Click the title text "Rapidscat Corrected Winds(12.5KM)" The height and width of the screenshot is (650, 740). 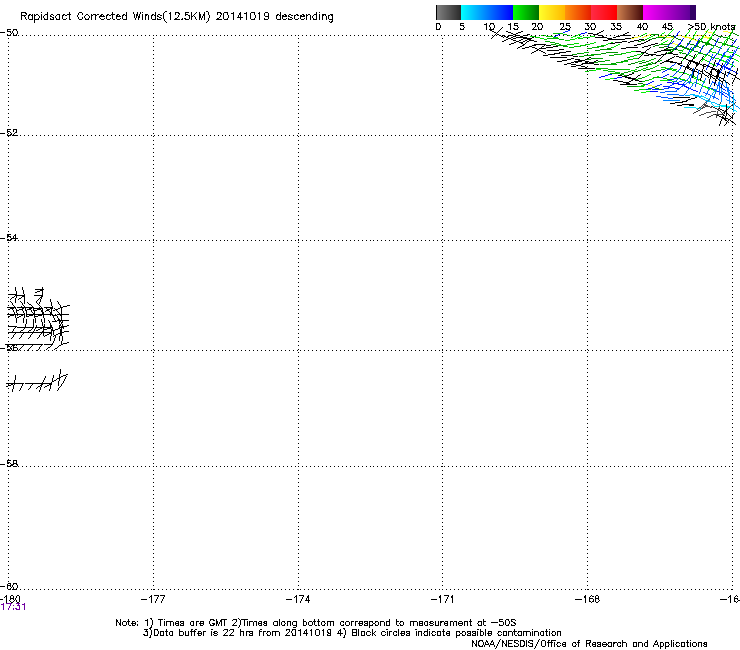115,17
